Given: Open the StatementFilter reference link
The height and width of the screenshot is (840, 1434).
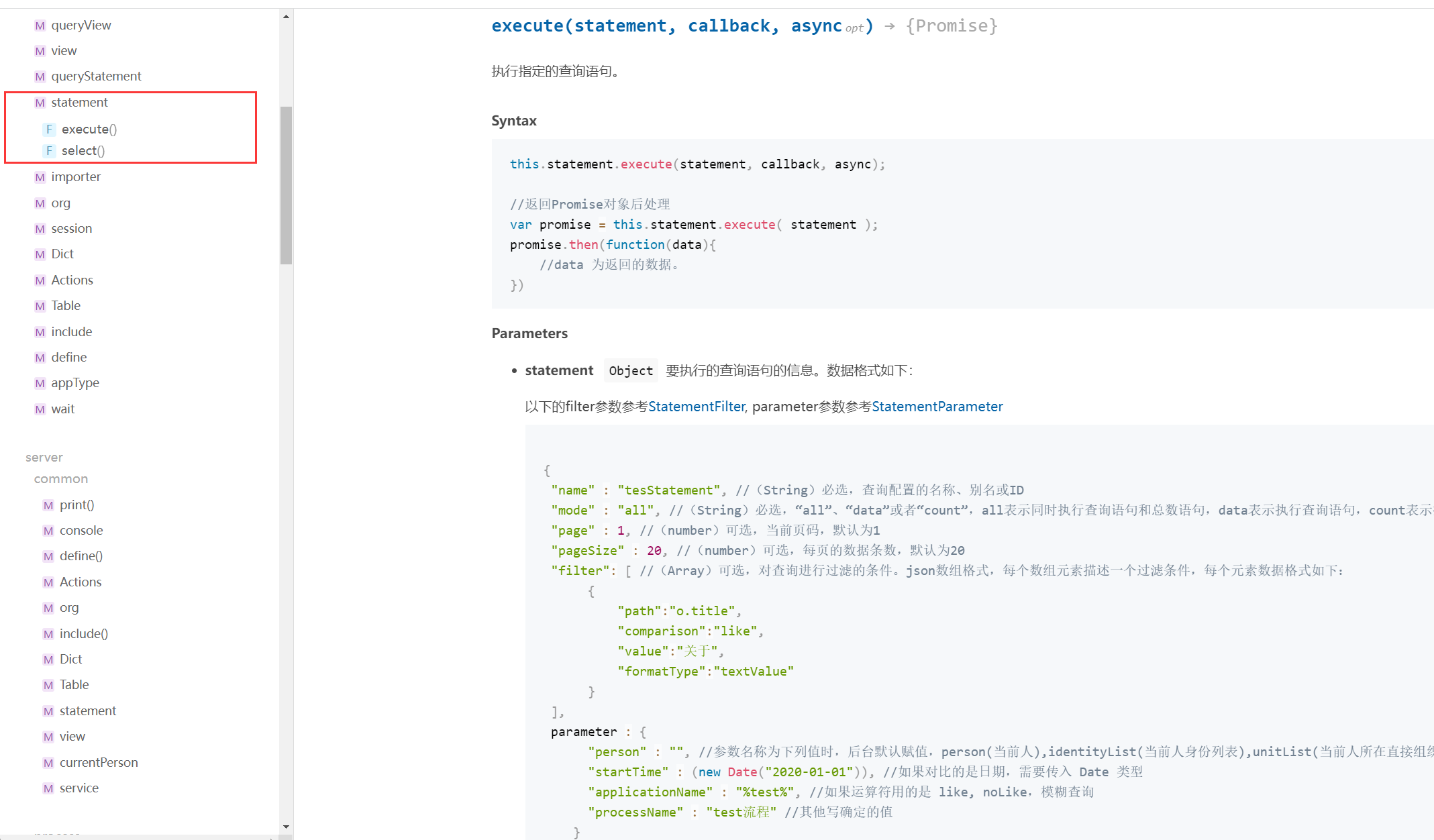Looking at the screenshot, I should coord(696,407).
